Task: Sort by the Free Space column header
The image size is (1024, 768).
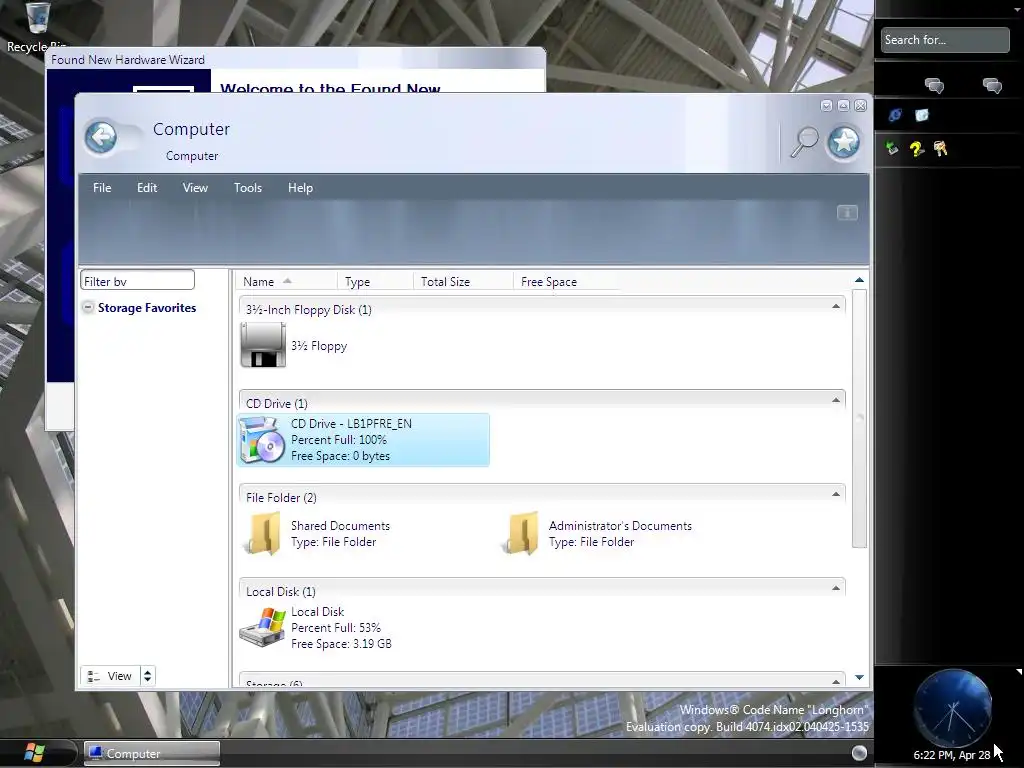Action: [566, 281]
